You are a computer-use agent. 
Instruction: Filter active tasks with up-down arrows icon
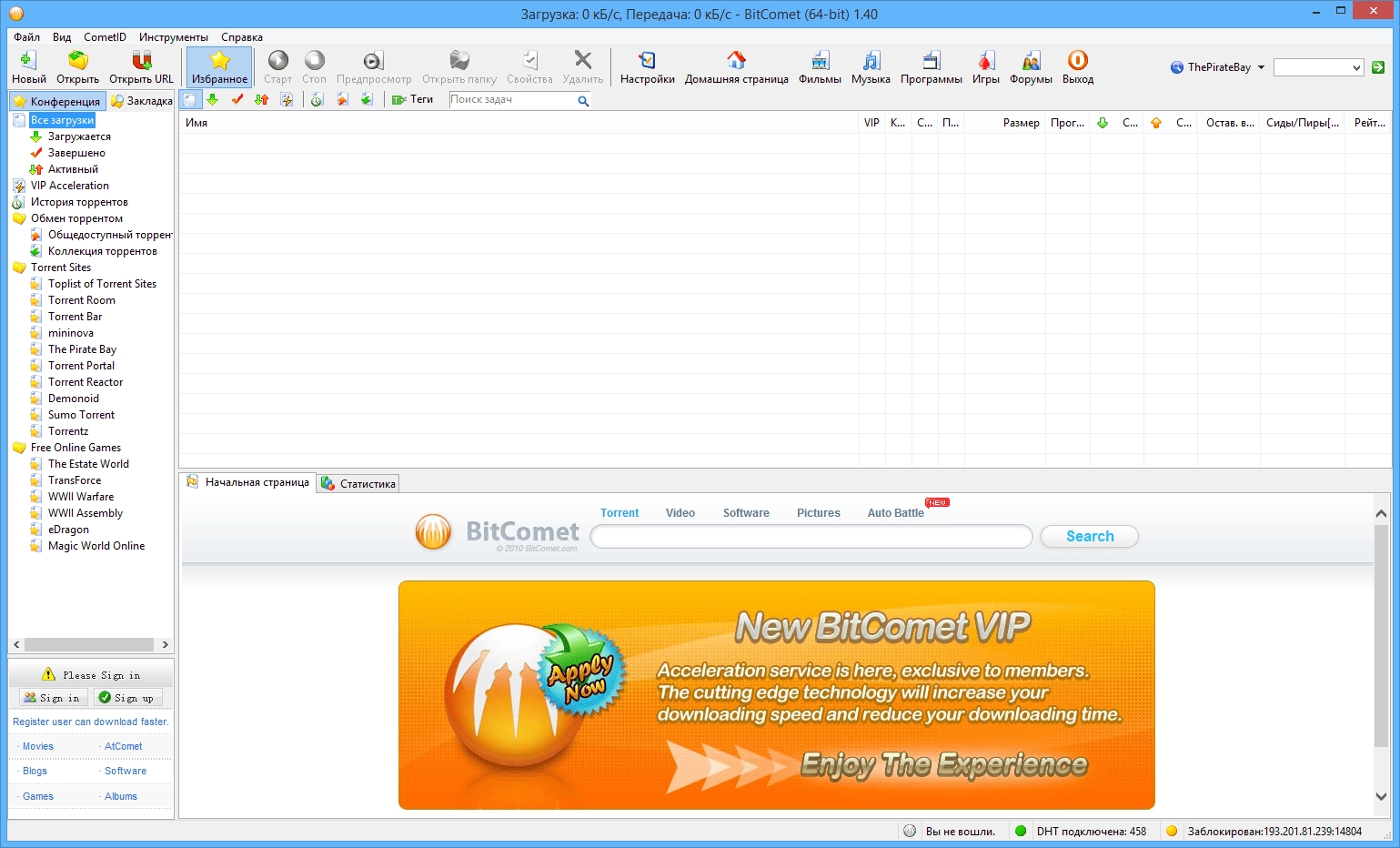[262, 99]
